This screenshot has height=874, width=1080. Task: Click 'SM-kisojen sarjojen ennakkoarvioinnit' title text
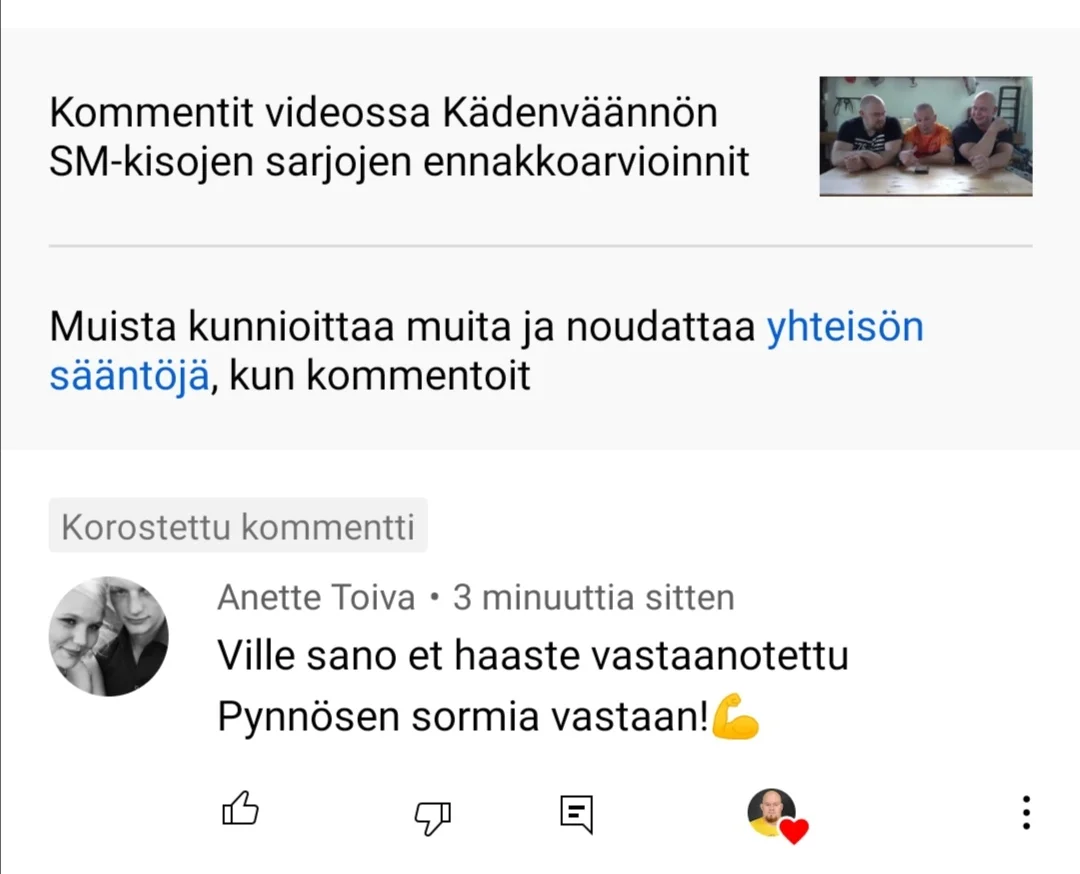point(399,162)
